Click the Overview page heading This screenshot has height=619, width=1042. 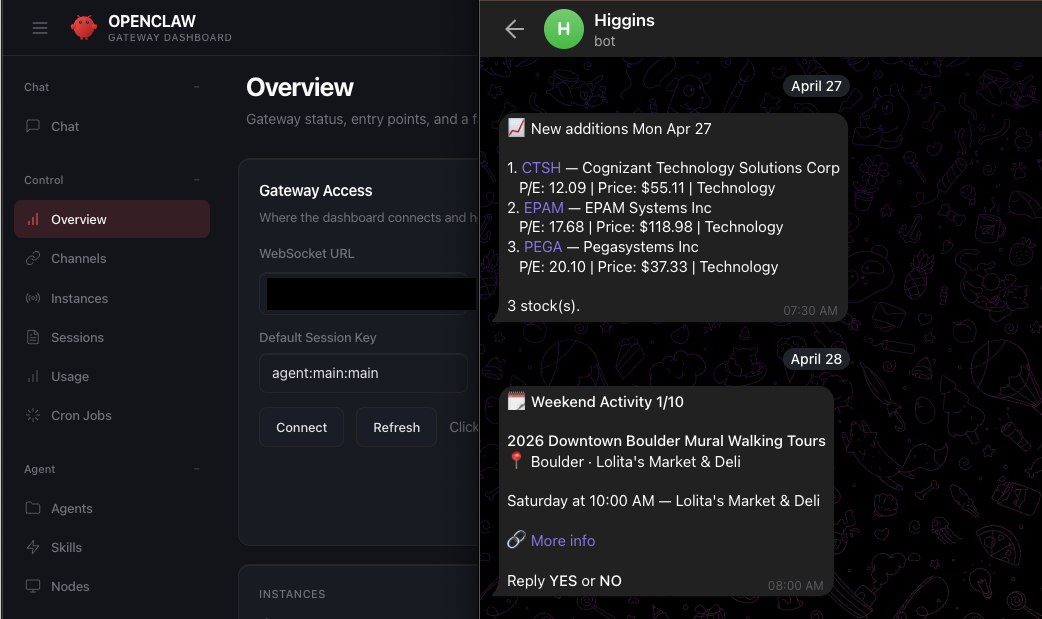(x=300, y=87)
